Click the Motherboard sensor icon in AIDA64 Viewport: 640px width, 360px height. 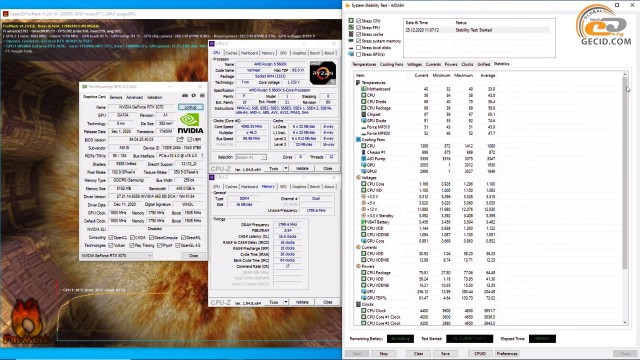(363, 89)
